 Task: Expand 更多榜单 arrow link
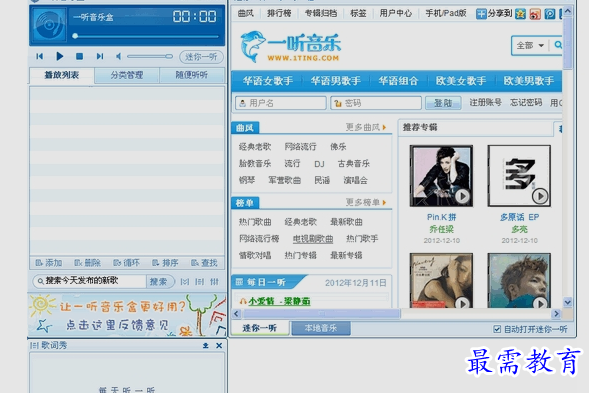366,203
